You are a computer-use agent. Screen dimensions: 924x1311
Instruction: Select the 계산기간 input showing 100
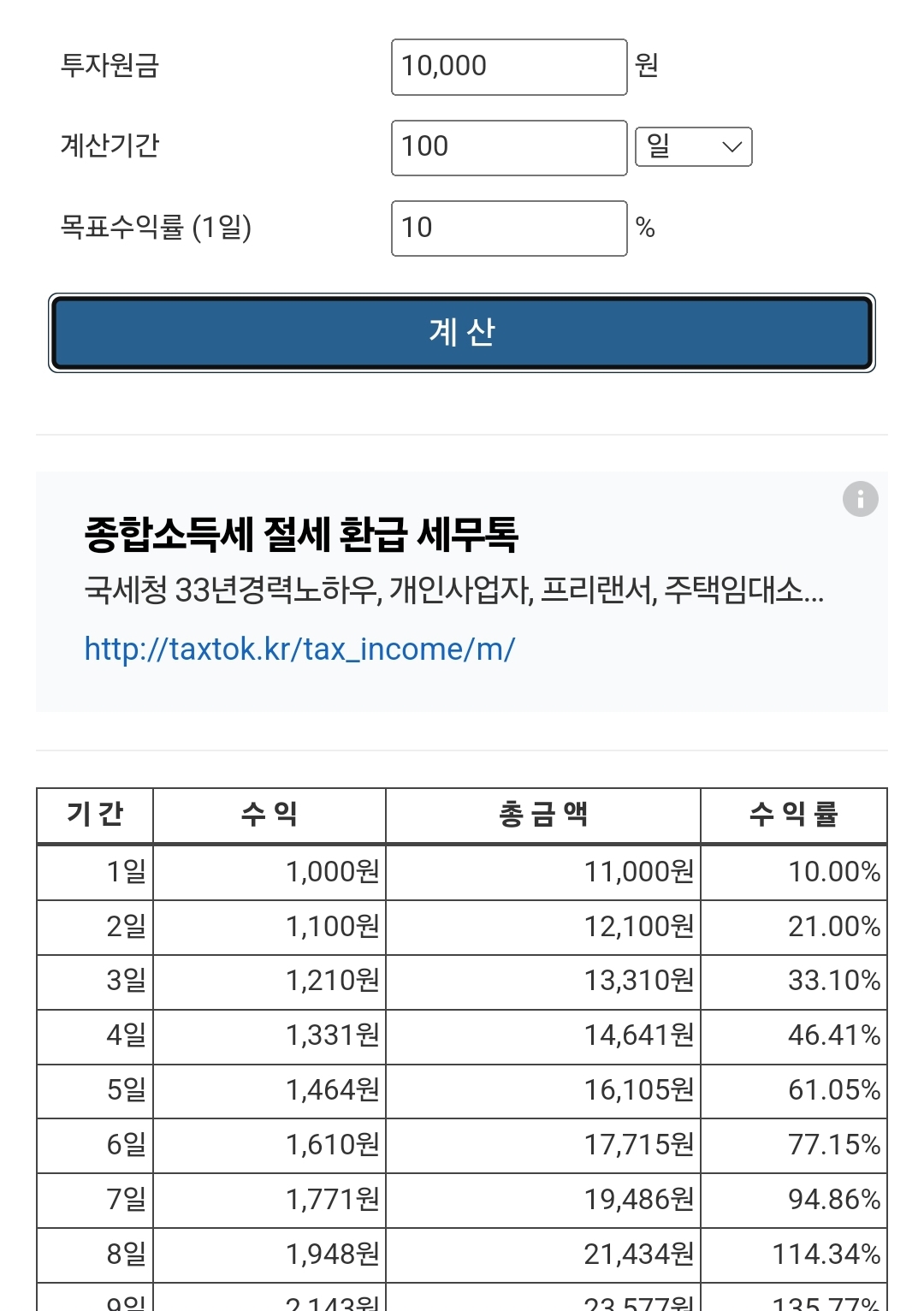509,148
